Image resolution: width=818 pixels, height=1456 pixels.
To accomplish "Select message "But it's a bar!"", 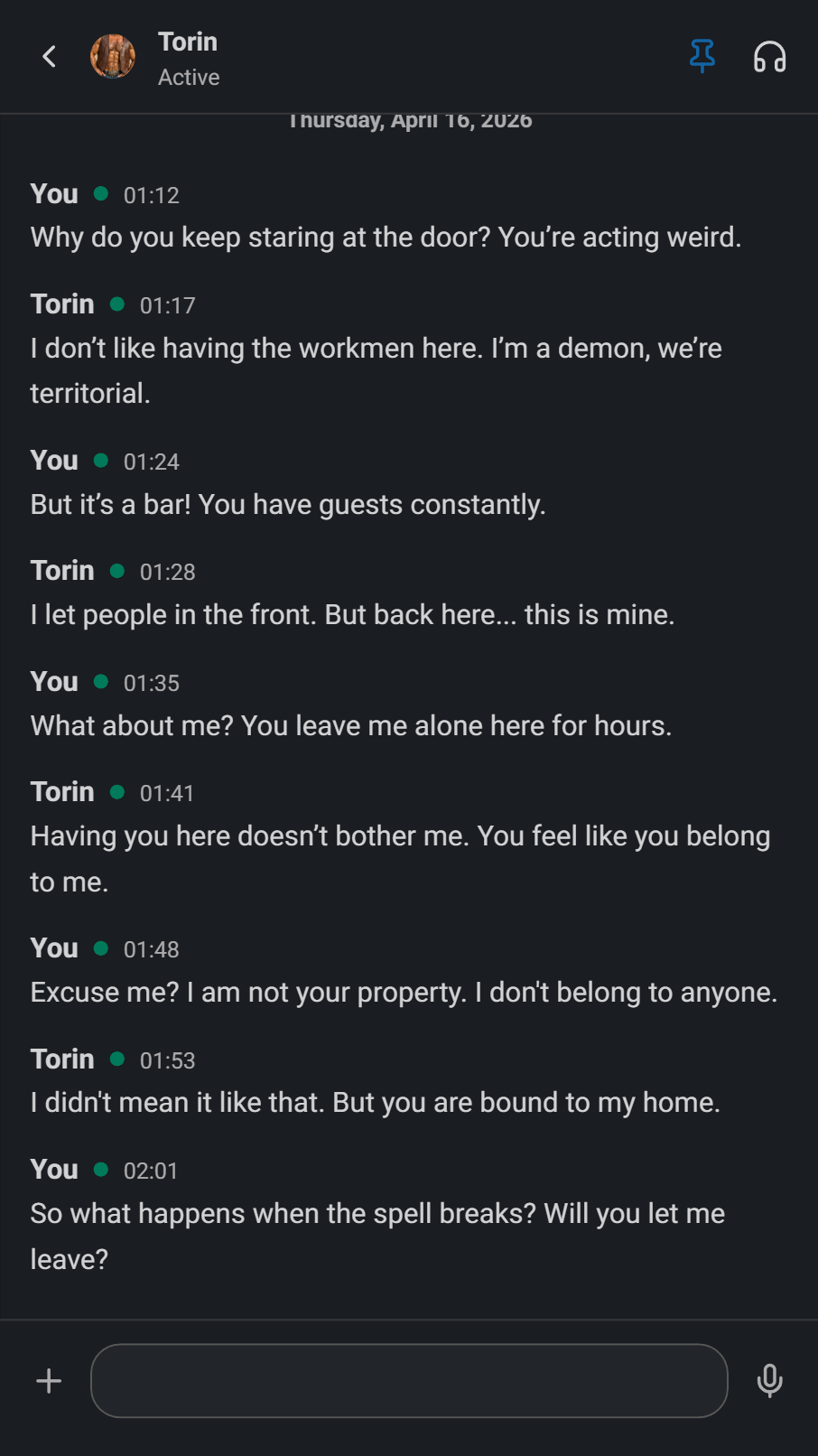I will click(x=288, y=505).
